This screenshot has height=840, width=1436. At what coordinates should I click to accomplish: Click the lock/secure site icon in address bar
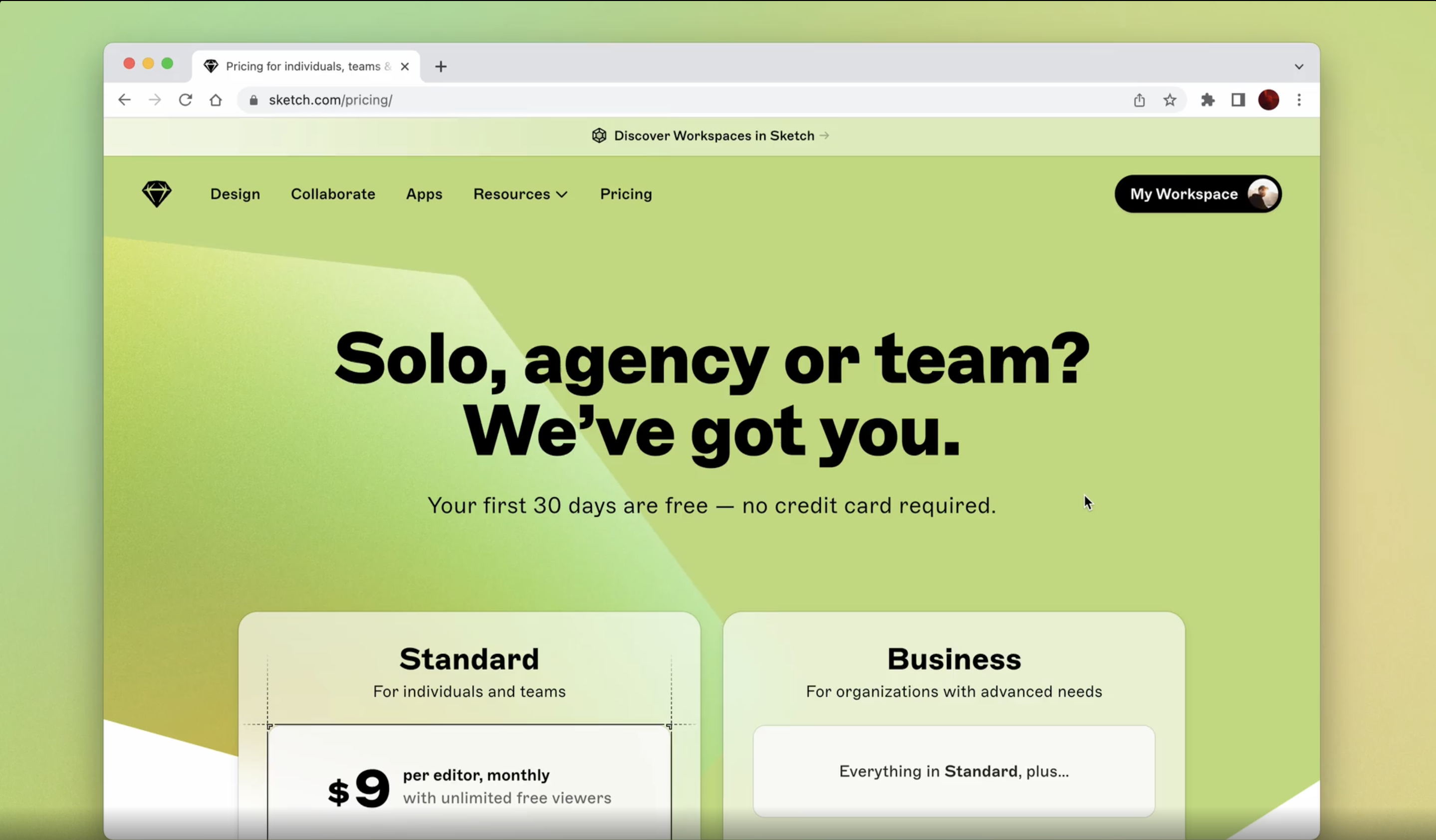(253, 100)
